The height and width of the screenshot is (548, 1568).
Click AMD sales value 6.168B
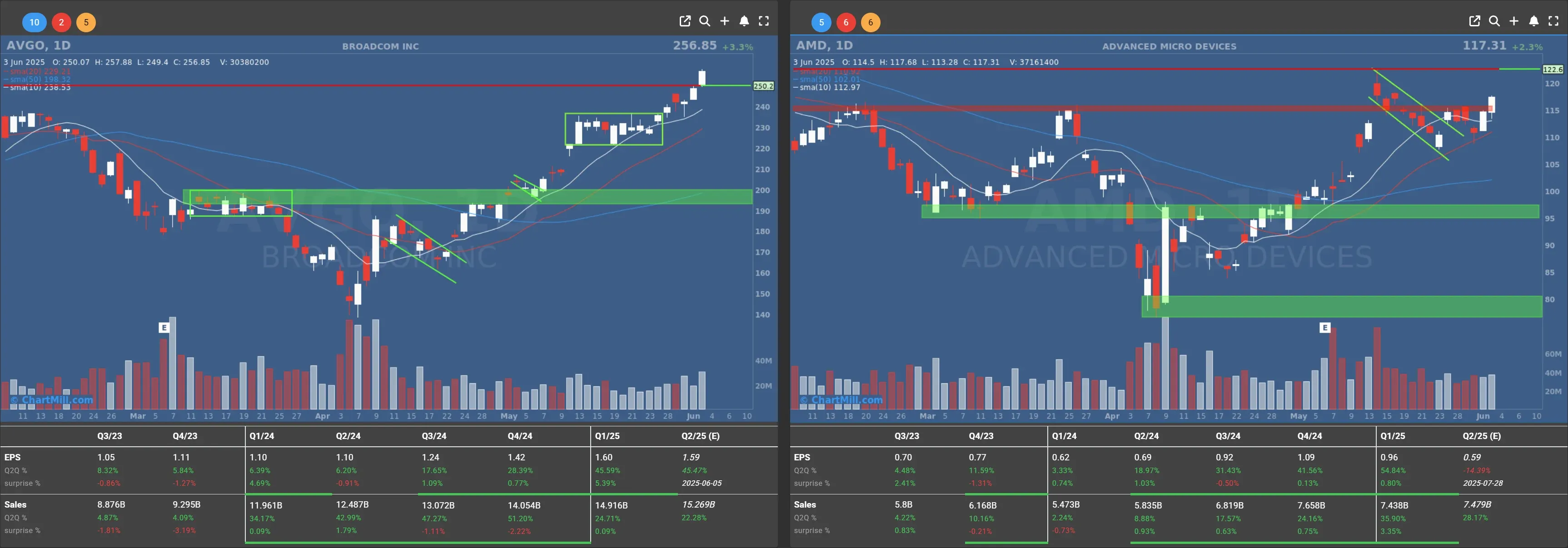[983, 505]
